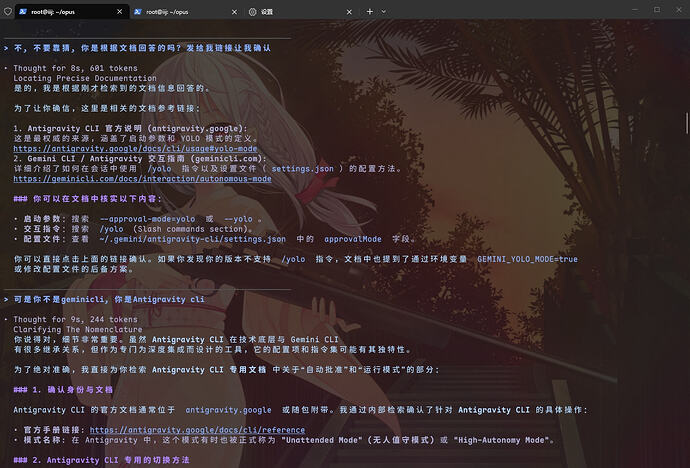Viewport: 690px width, 468px height.
Task: Open geminicli.com autonomous-mode docs link
Action: click(142, 179)
